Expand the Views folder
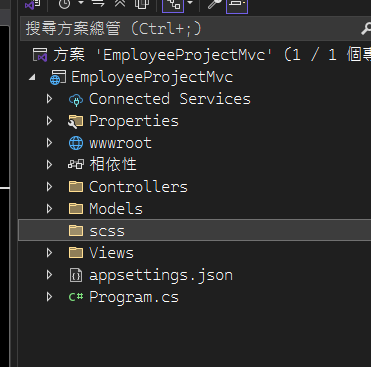This screenshot has height=367, width=371. click(x=50, y=253)
